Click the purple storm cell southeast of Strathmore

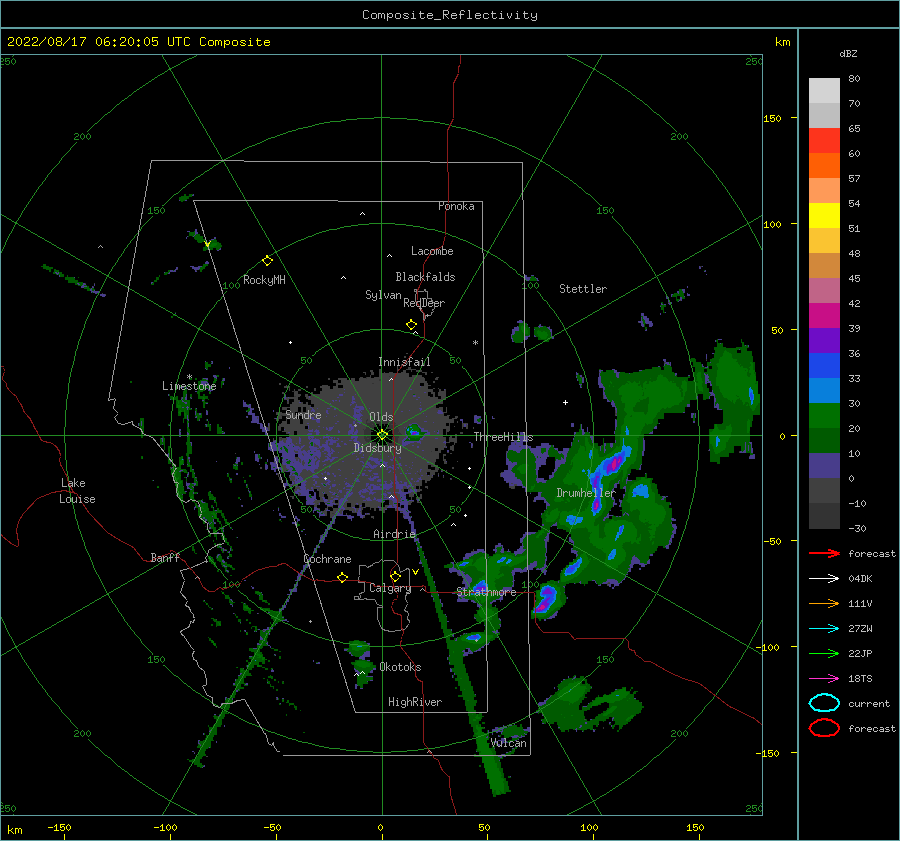544,598
